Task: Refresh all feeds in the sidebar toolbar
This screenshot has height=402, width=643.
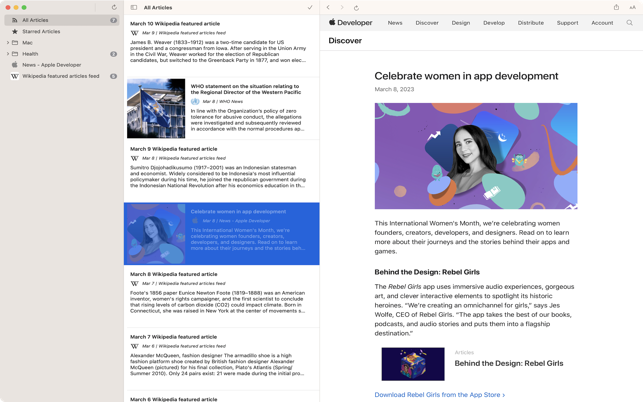Action: pos(114,7)
